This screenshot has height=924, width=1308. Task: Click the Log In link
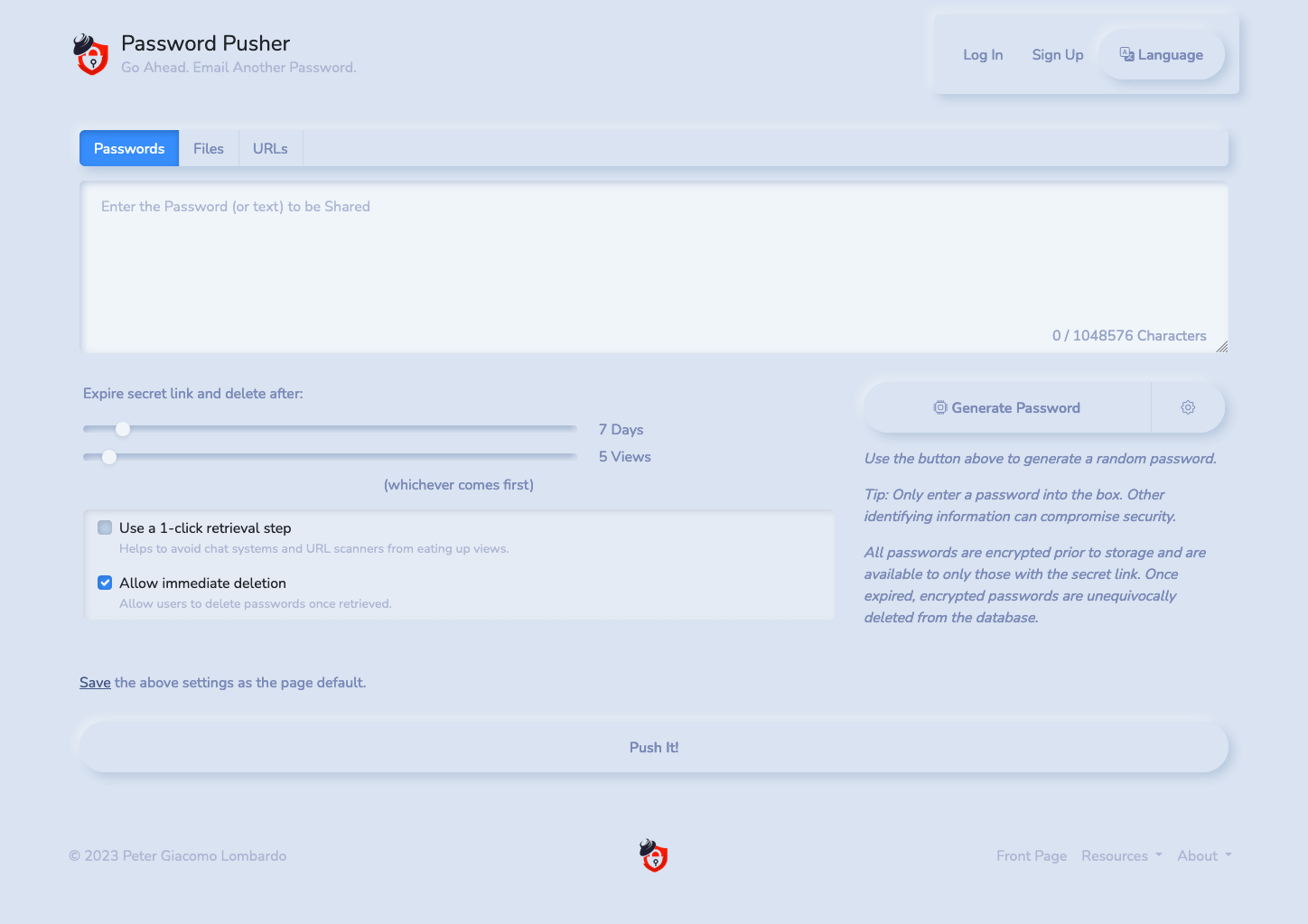point(983,54)
